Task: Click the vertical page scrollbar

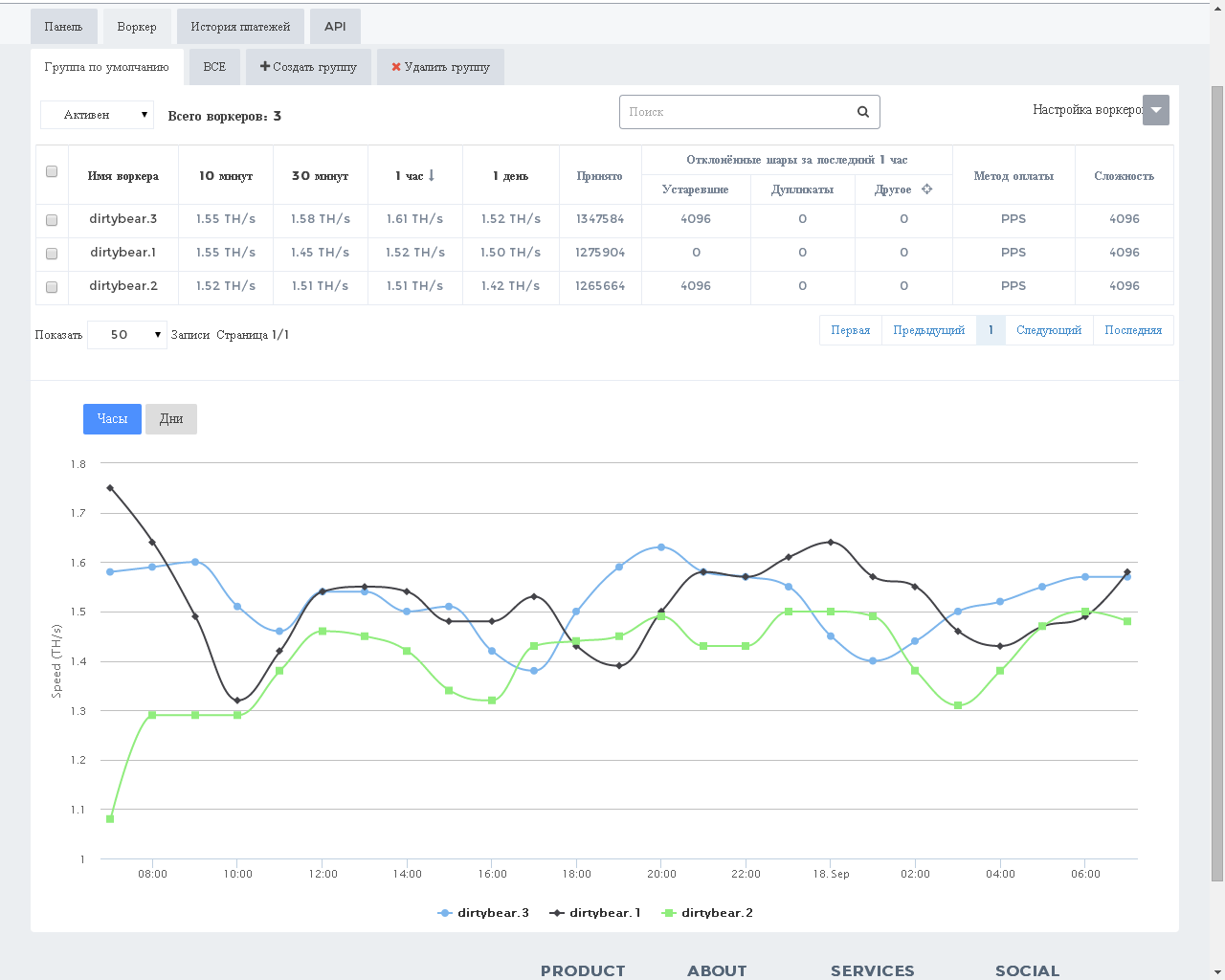Action: click(1217, 483)
